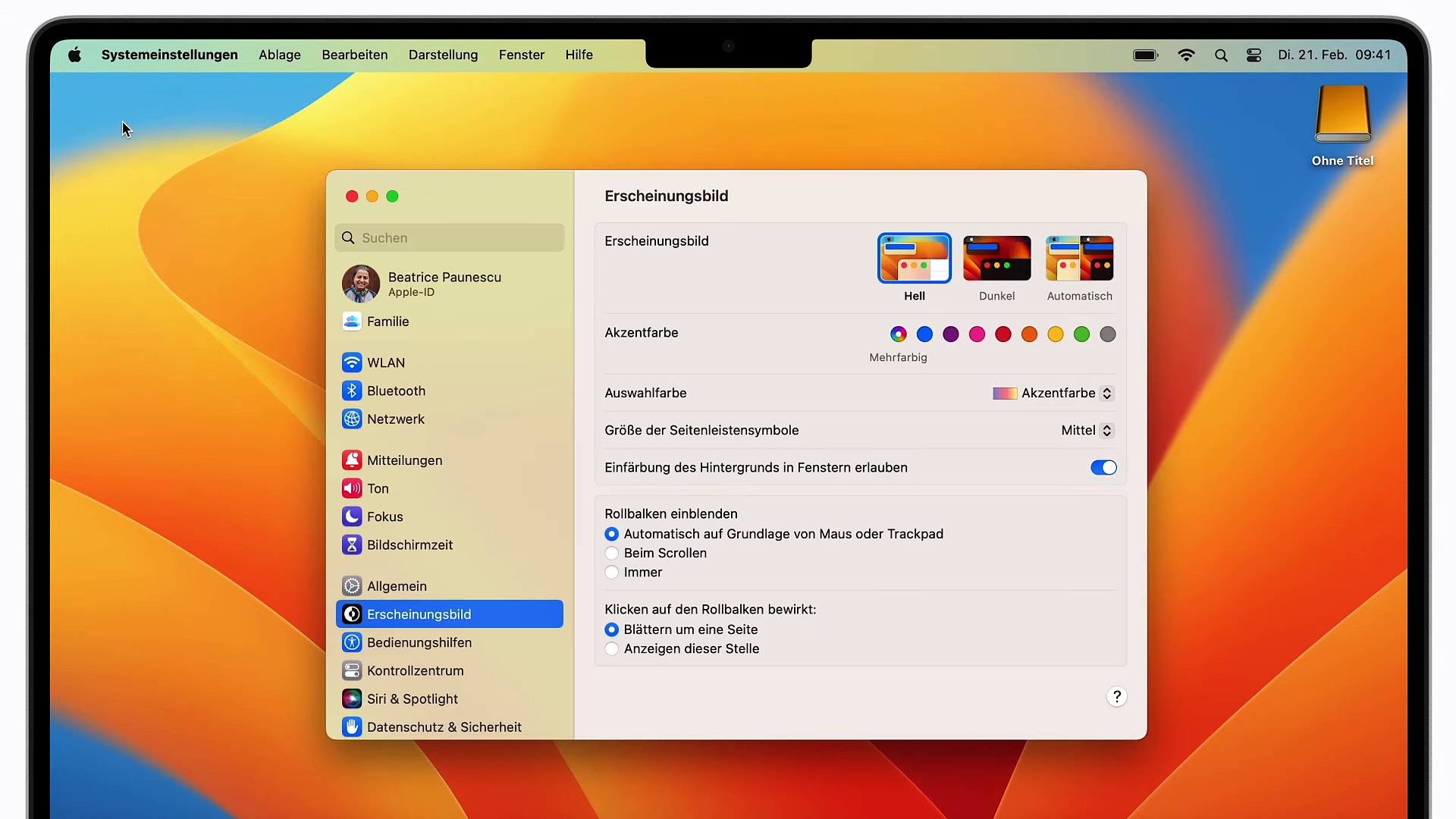Disable window background tinting toggle

point(1103,467)
